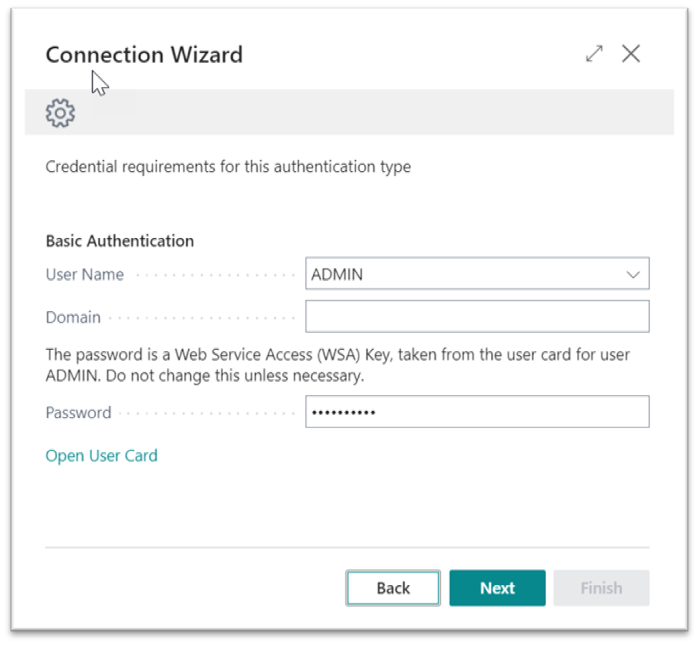
Task: Click the credential requirements description text
Action: pyautogui.click(x=228, y=167)
